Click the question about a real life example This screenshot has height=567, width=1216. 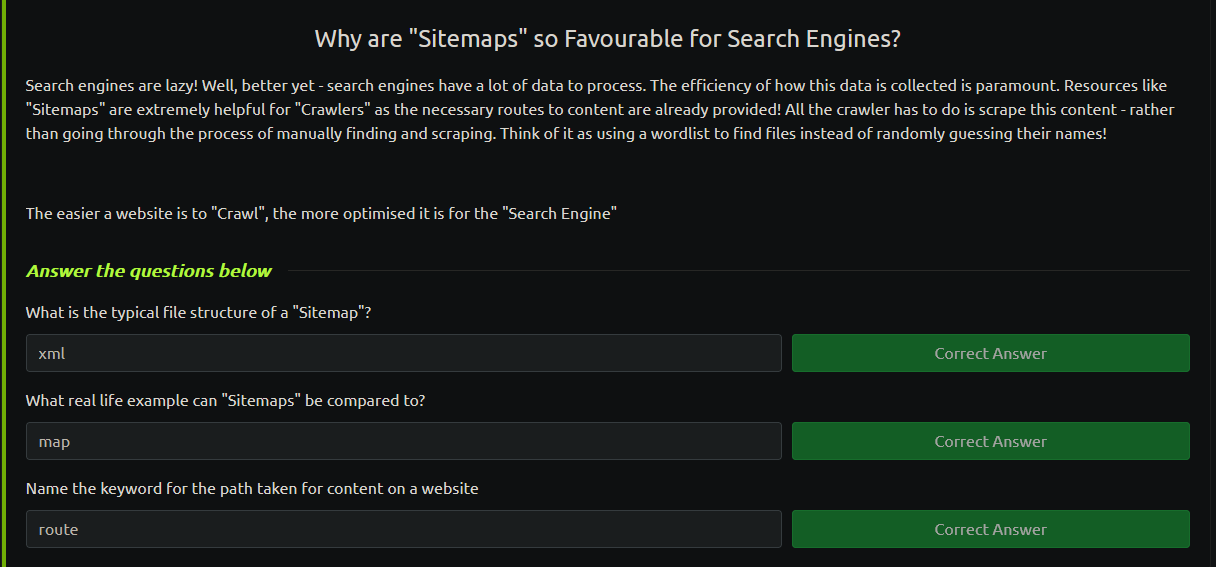click(226, 401)
